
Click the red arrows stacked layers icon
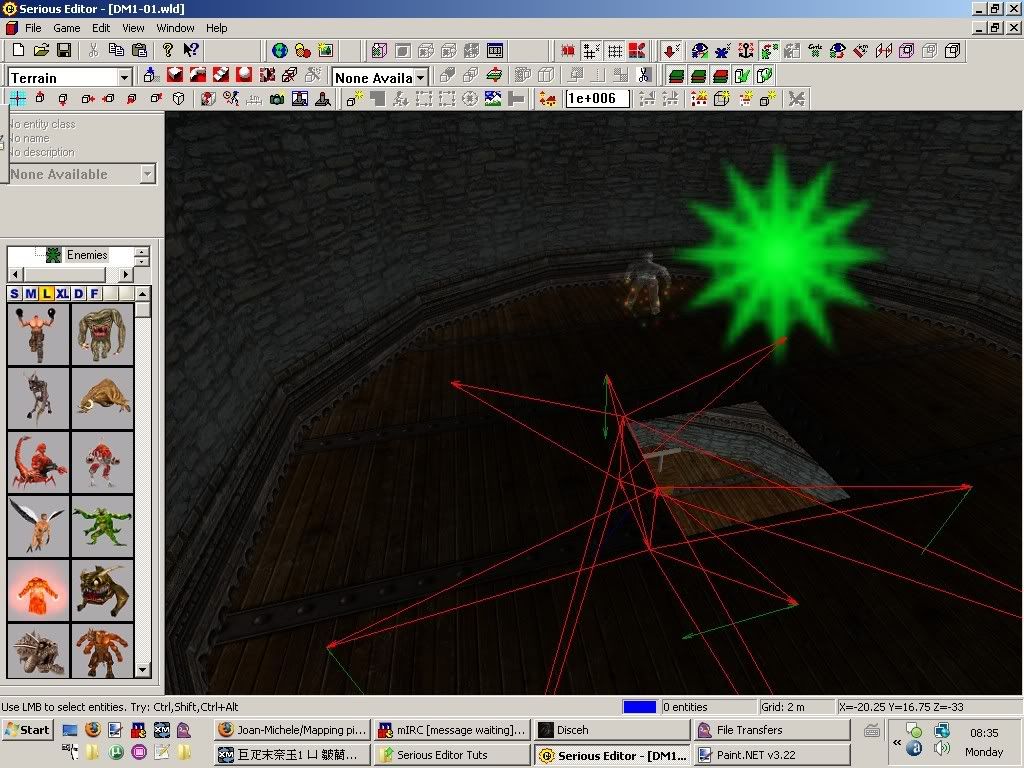point(494,75)
